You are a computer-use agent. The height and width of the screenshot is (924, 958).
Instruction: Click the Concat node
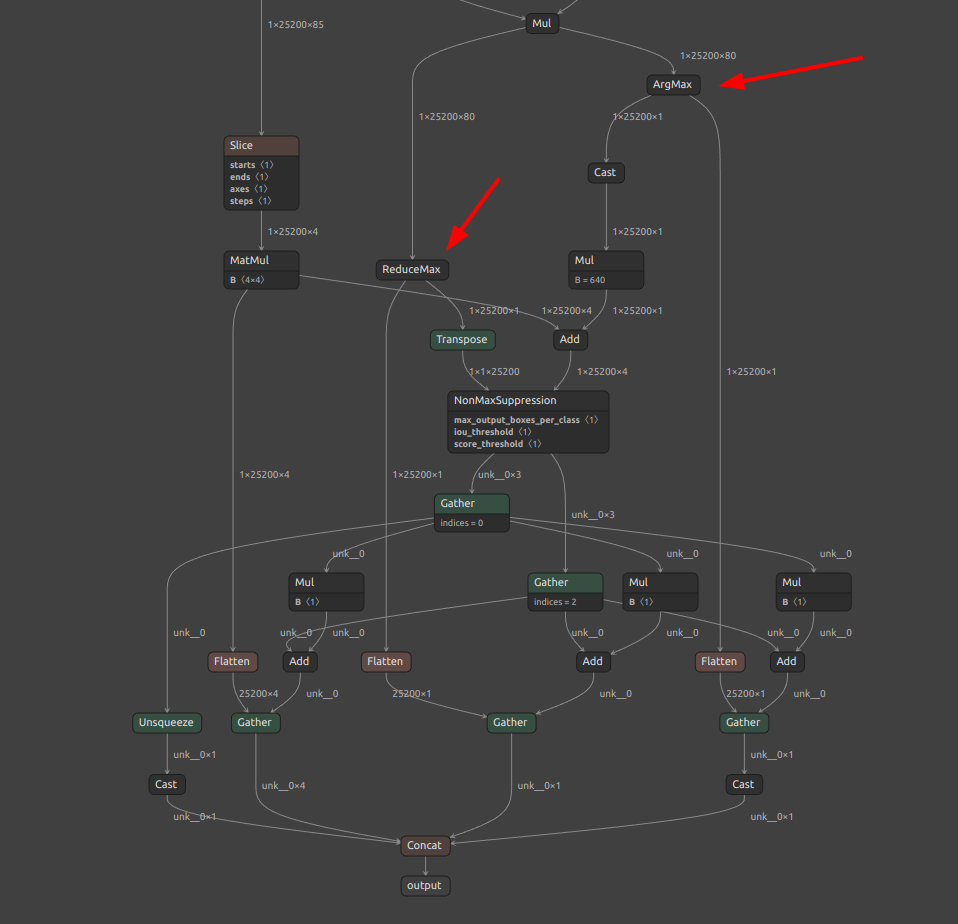[x=425, y=845]
